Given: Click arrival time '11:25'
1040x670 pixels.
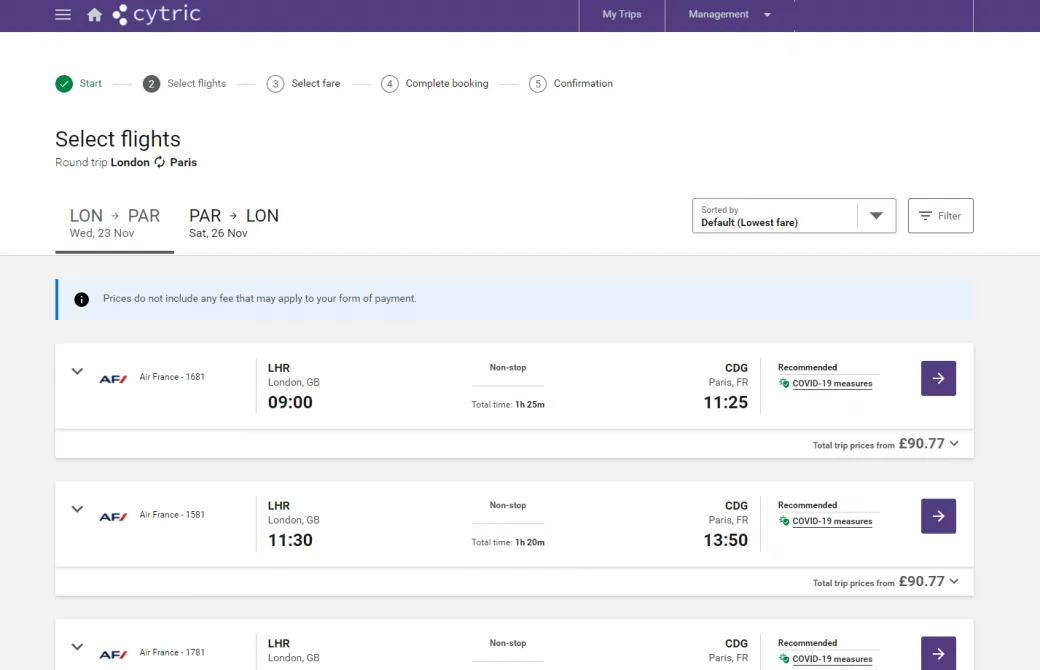Looking at the screenshot, I should click(x=726, y=402).
